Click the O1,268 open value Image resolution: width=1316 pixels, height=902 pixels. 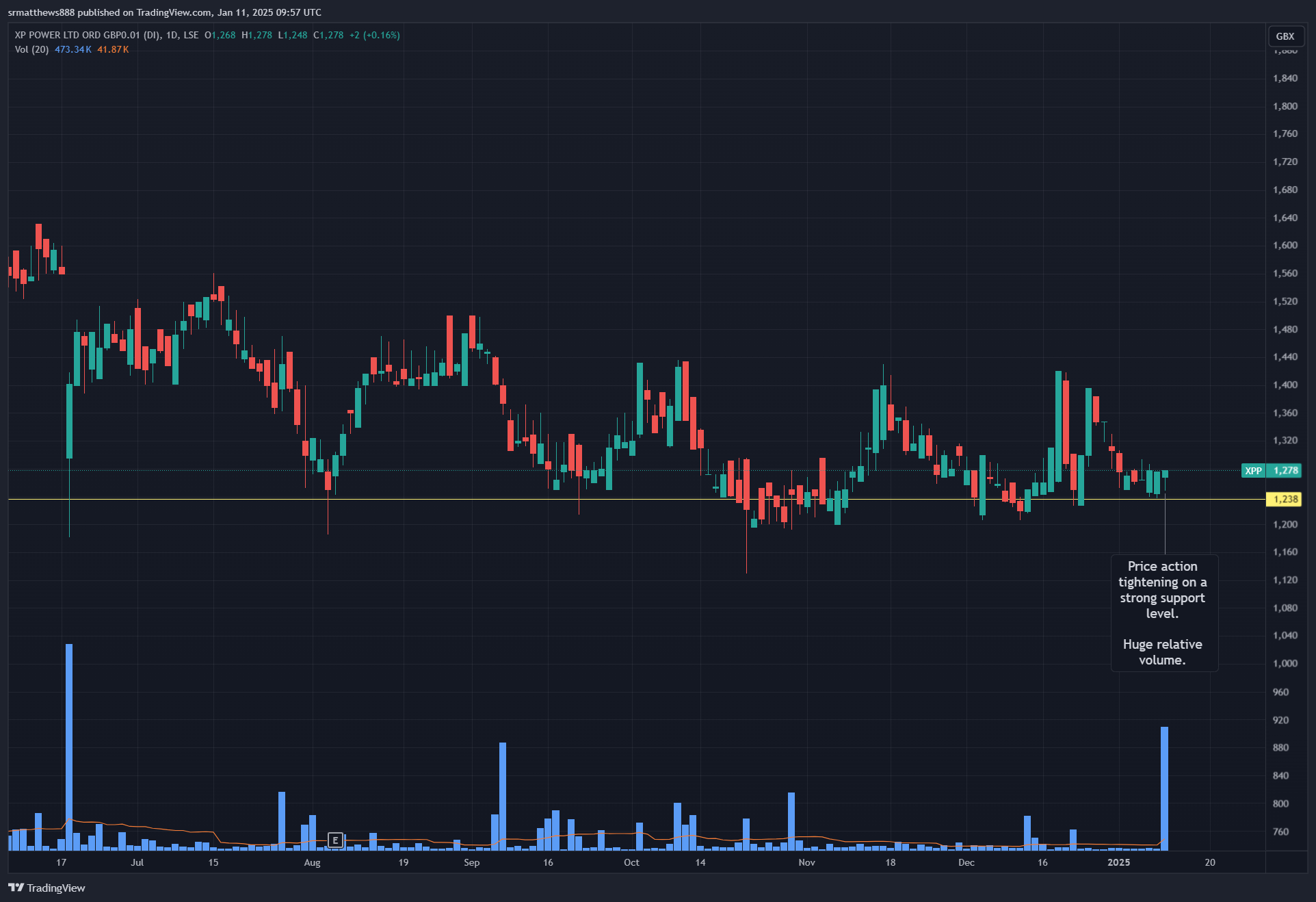(x=220, y=35)
